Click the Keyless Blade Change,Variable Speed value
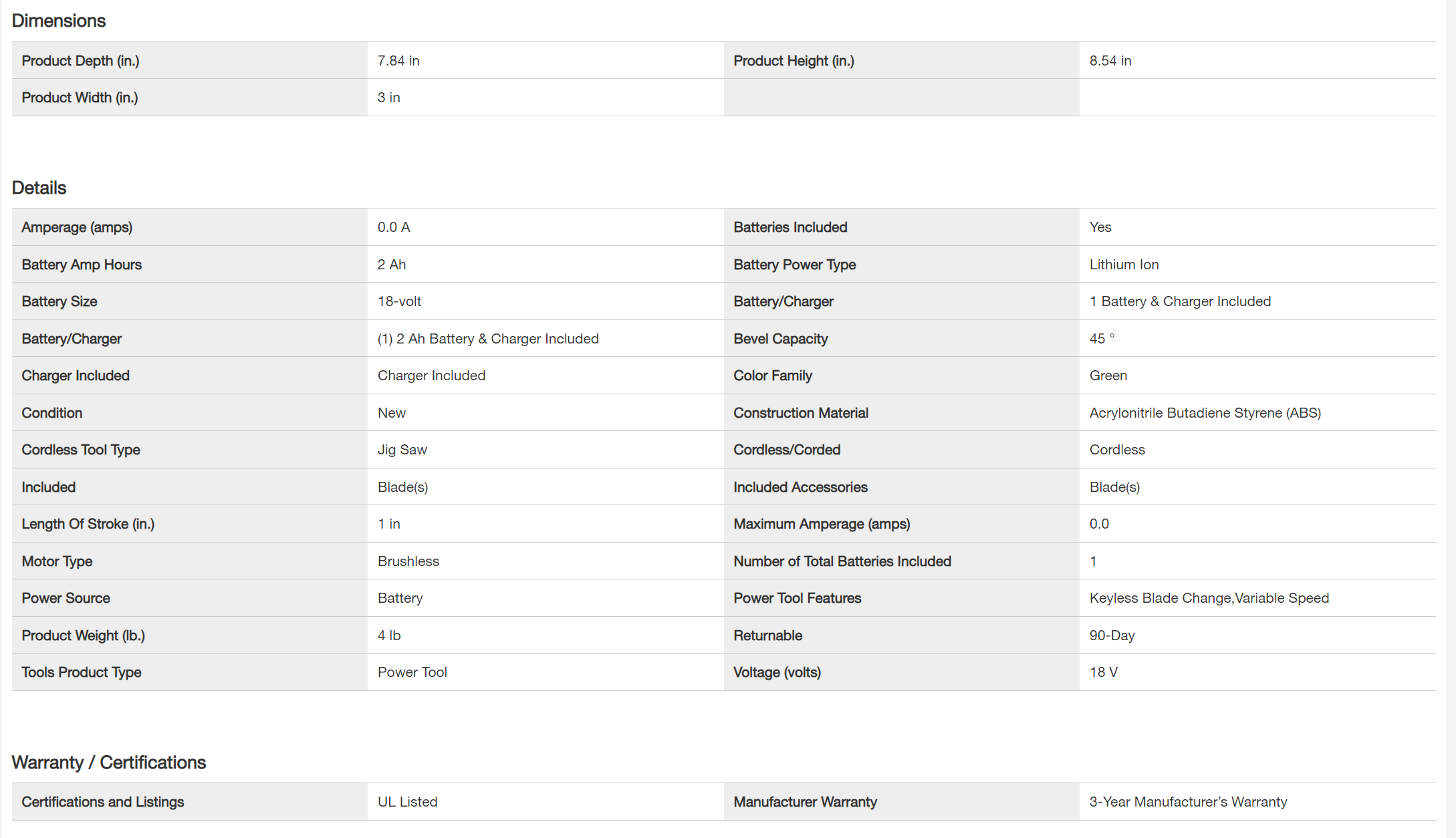1456x838 pixels. coord(1209,598)
